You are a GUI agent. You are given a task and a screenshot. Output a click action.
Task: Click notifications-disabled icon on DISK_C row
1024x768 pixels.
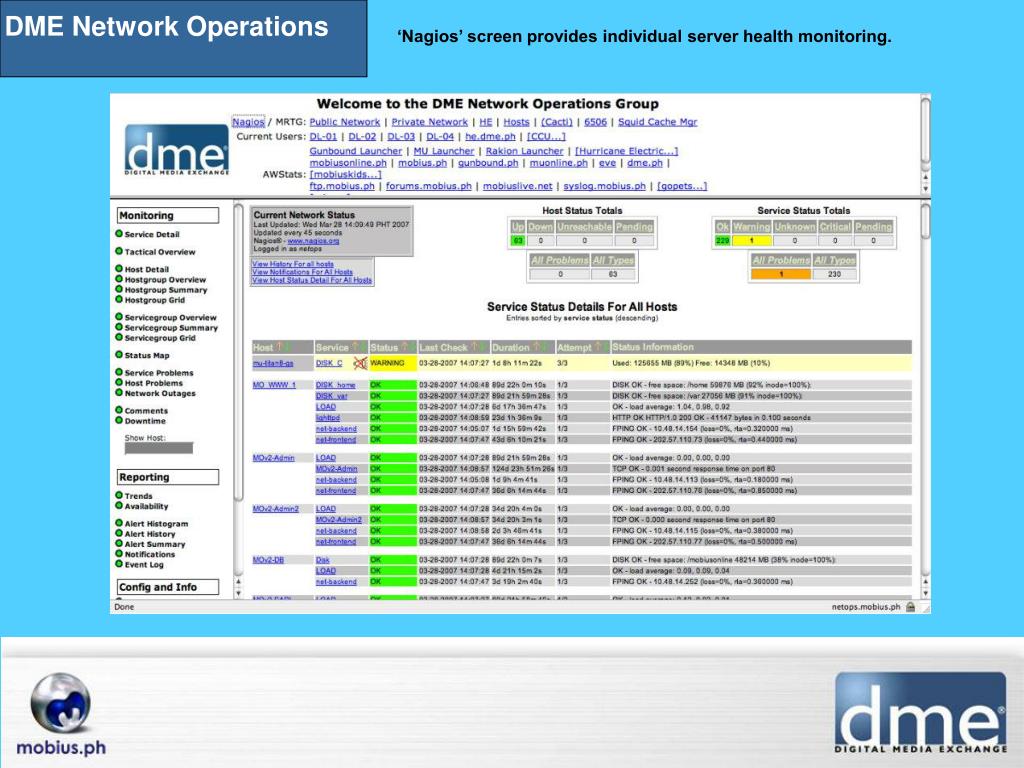(360, 363)
